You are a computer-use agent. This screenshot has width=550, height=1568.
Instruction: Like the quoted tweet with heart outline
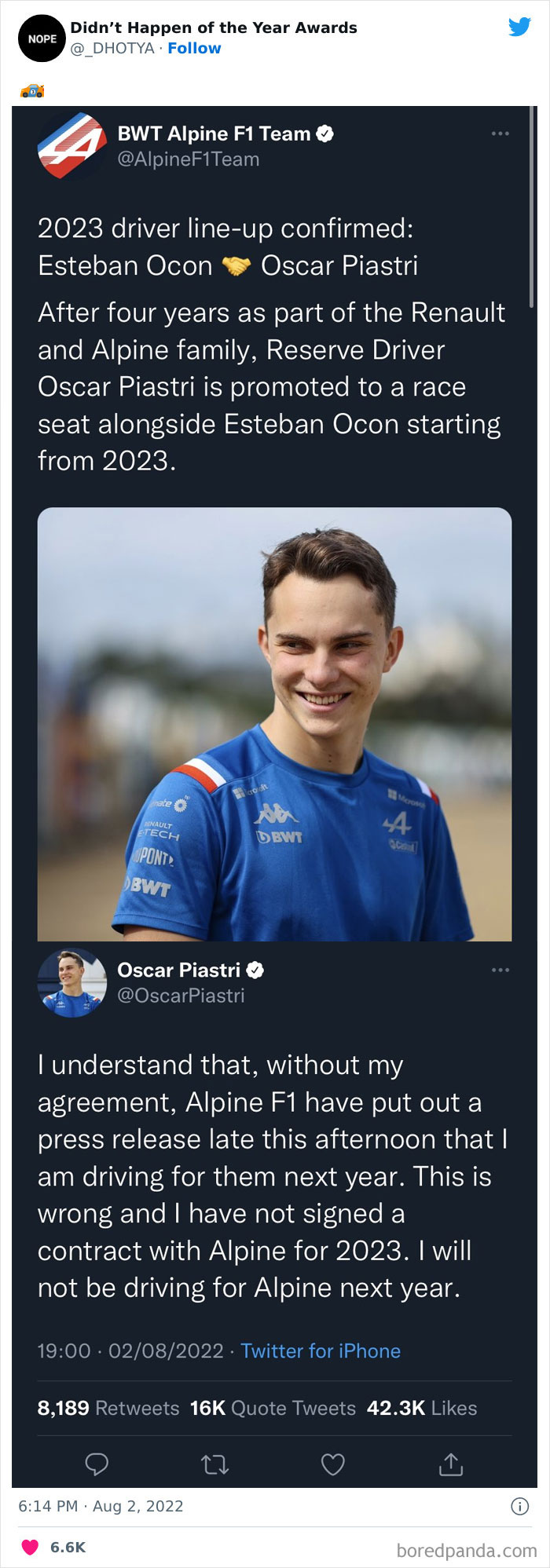click(x=333, y=1464)
